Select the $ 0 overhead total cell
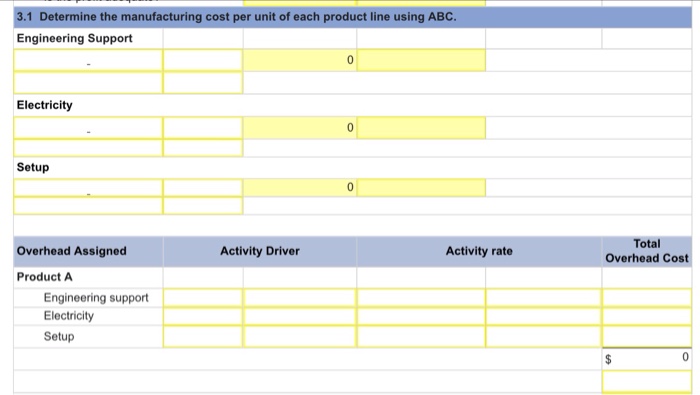The width and height of the screenshot is (700, 395). [647, 358]
